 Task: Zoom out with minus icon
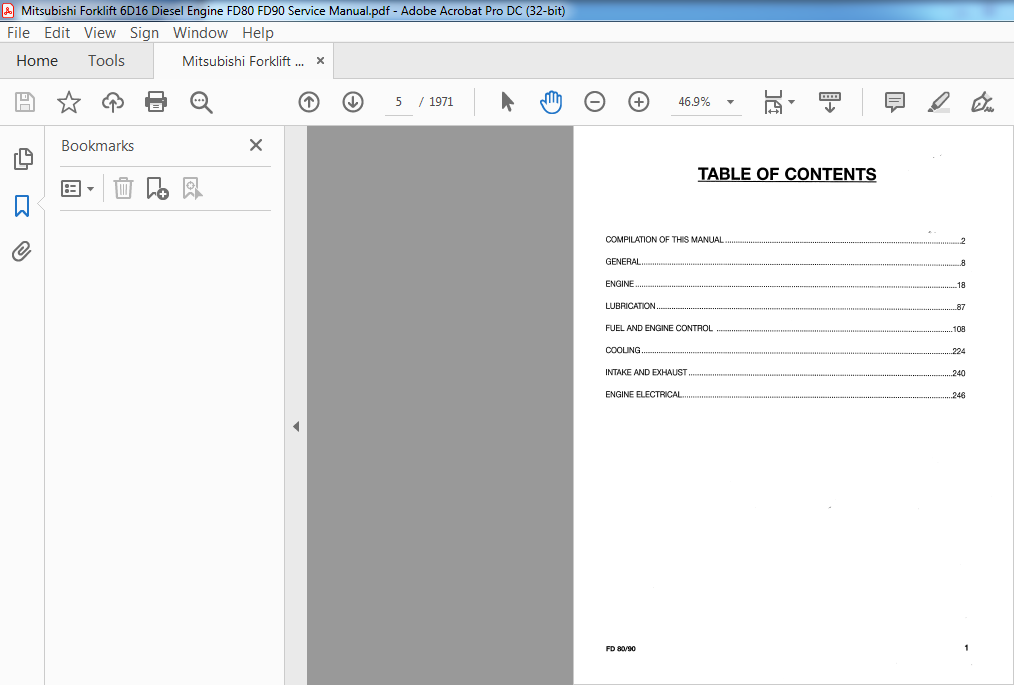point(594,102)
